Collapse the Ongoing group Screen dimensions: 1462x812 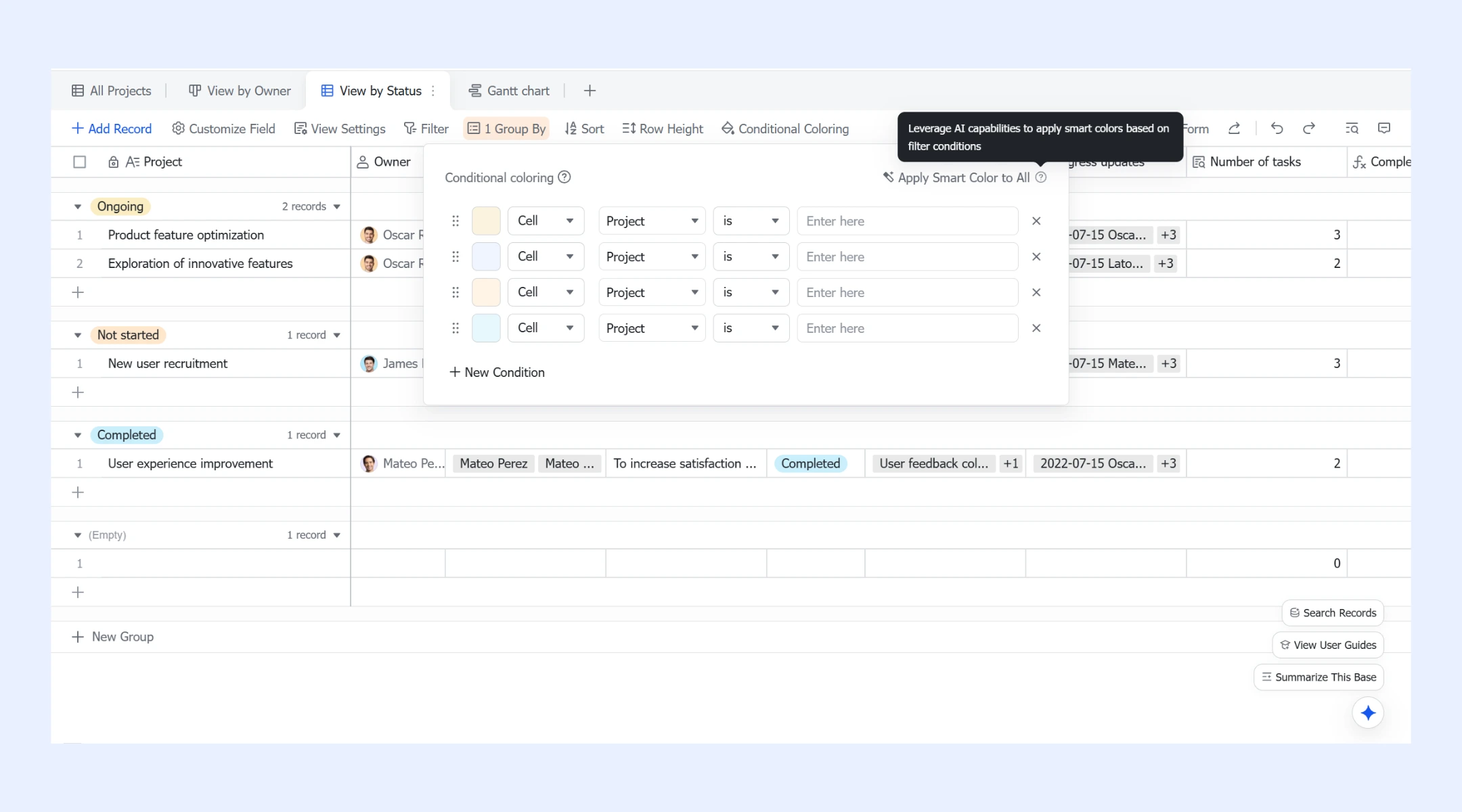pos(78,207)
